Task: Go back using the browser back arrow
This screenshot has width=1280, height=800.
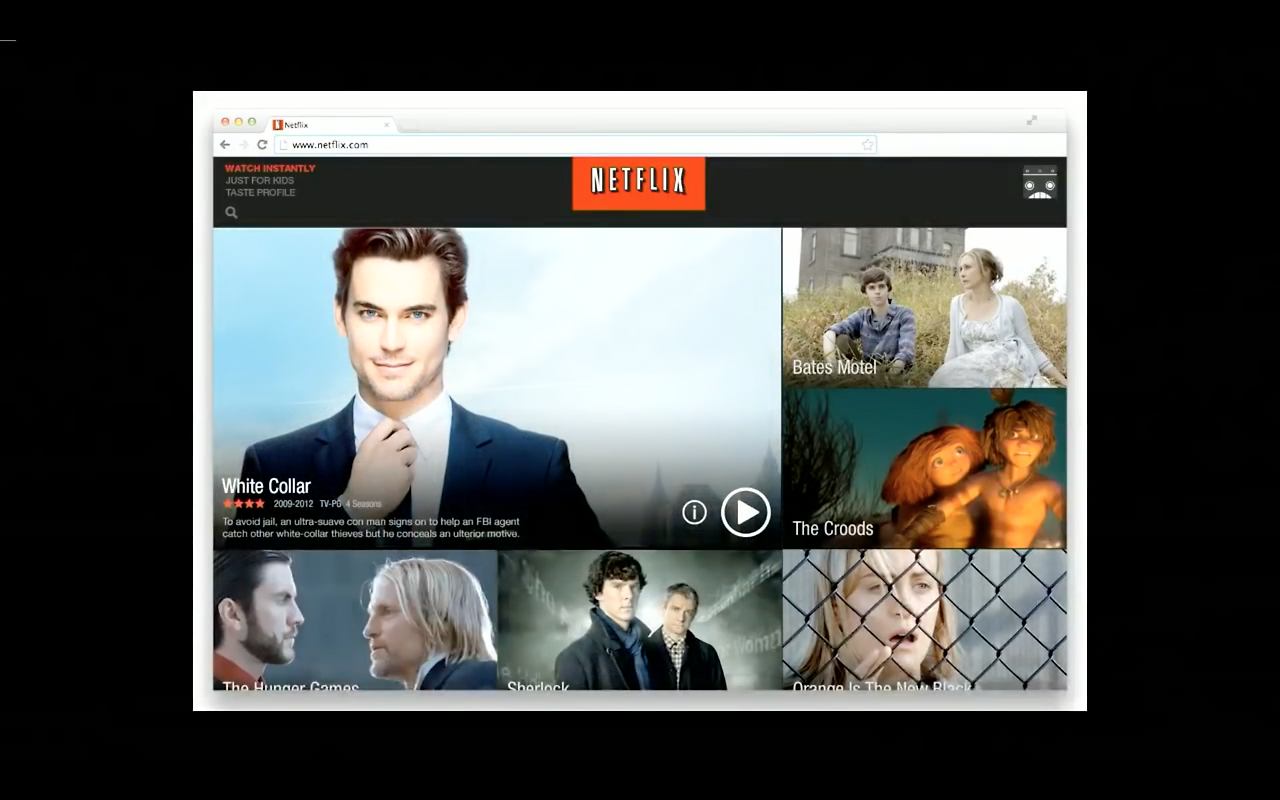Action: (x=225, y=145)
